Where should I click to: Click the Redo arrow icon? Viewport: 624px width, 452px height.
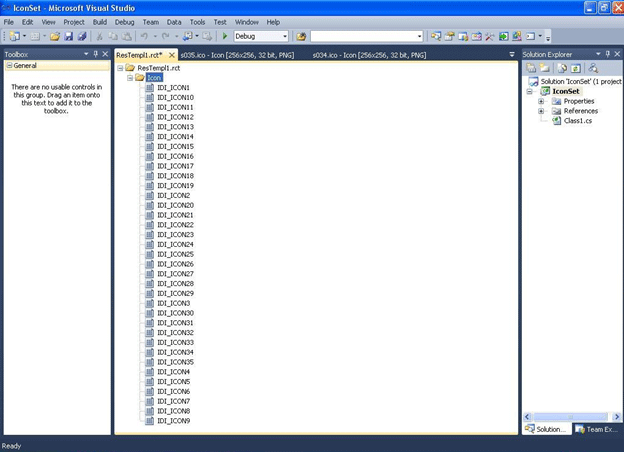(166, 36)
